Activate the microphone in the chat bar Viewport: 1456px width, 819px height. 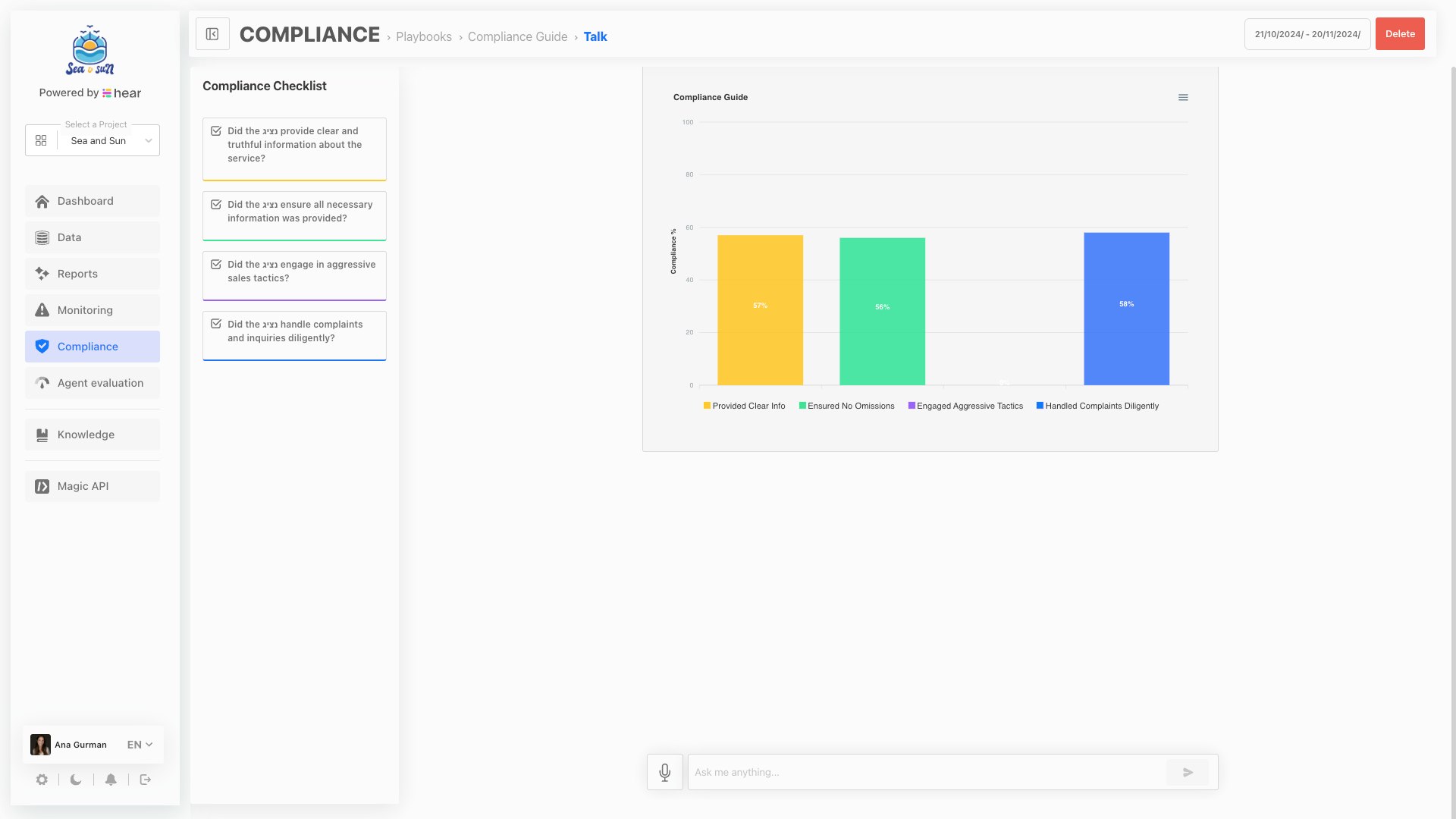pyautogui.click(x=664, y=772)
